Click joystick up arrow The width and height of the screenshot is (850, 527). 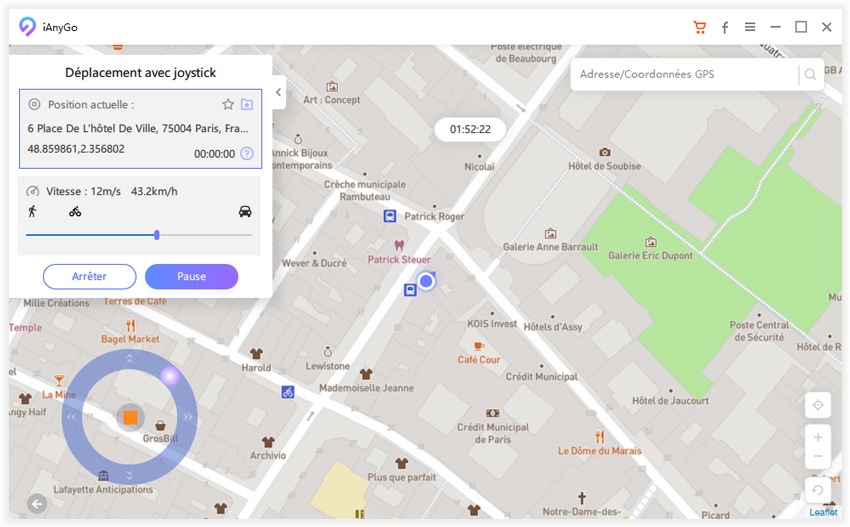130,358
